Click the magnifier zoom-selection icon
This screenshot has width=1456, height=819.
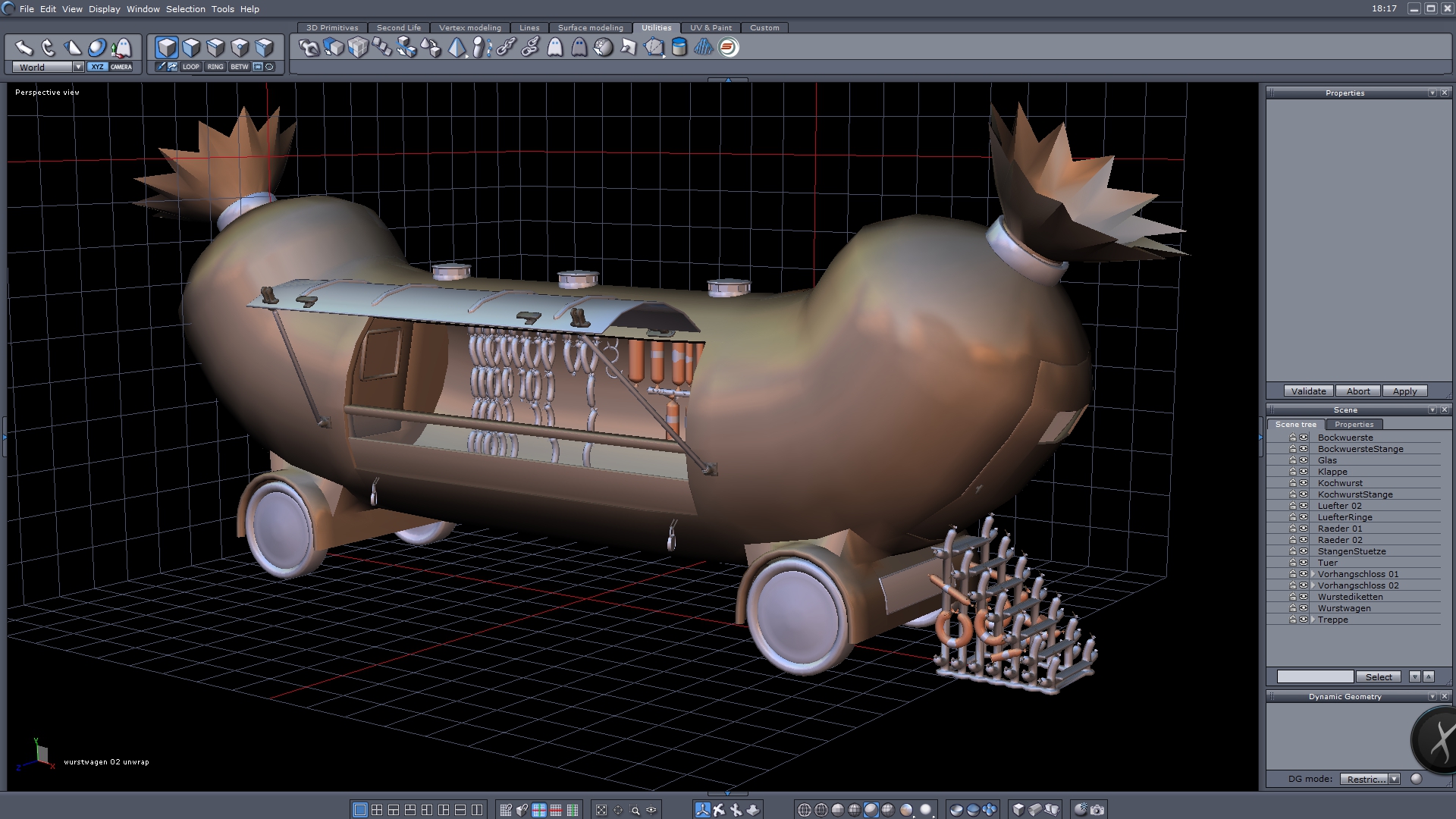coord(635,810)
